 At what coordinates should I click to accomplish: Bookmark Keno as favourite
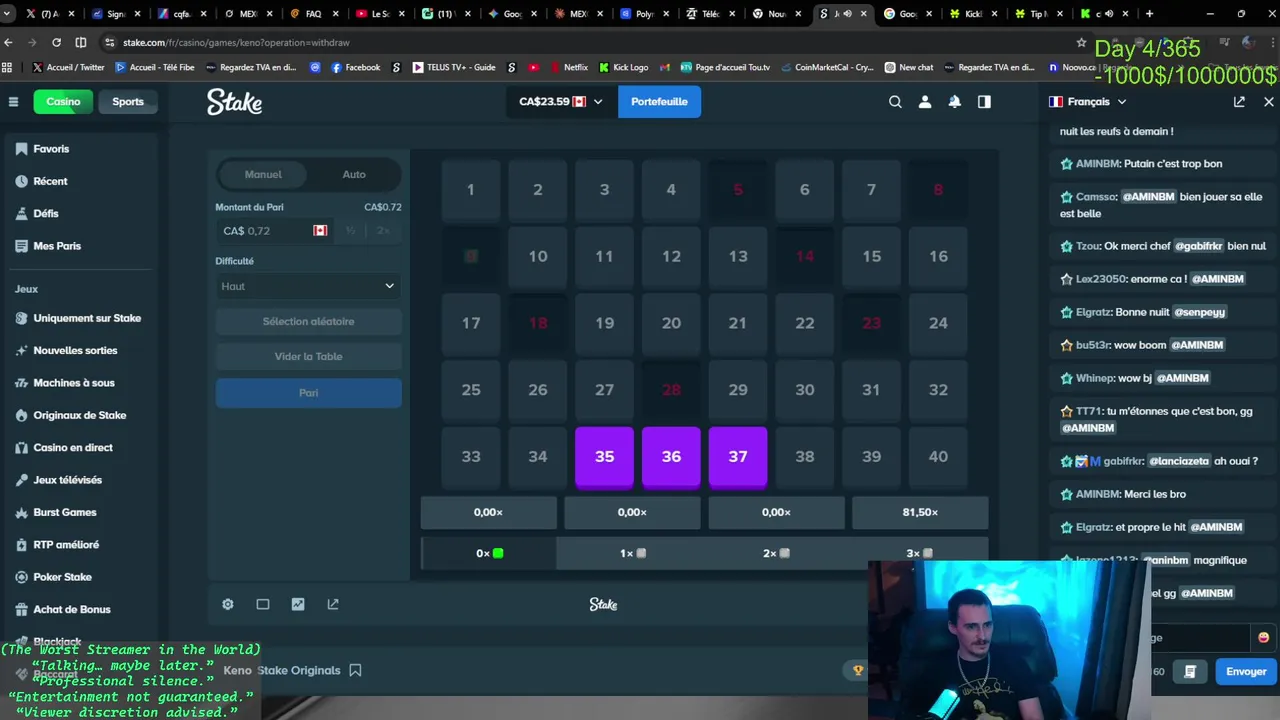[x=355, y=670]
